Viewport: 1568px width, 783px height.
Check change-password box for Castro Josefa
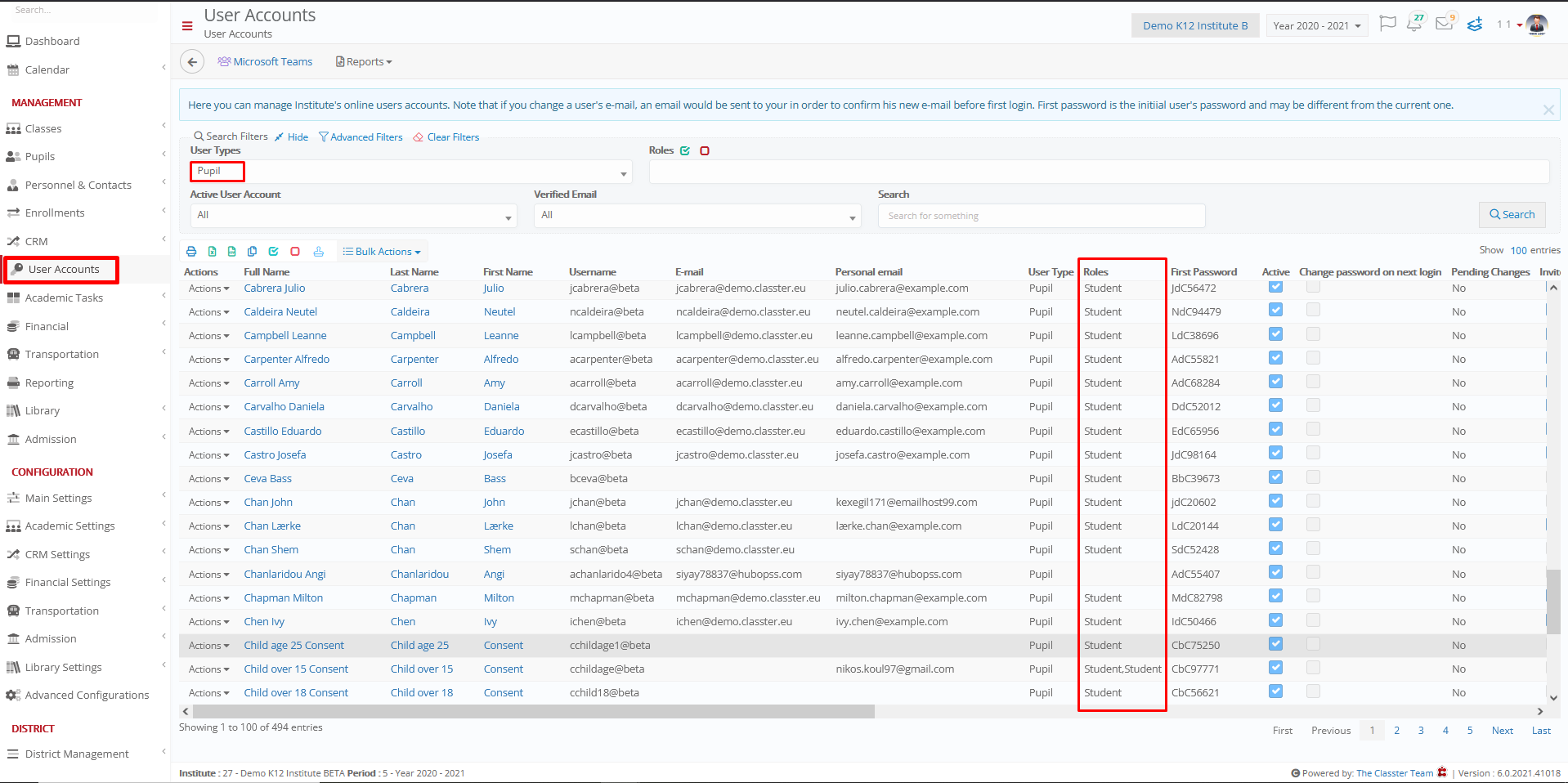(x=1313, y=453)
